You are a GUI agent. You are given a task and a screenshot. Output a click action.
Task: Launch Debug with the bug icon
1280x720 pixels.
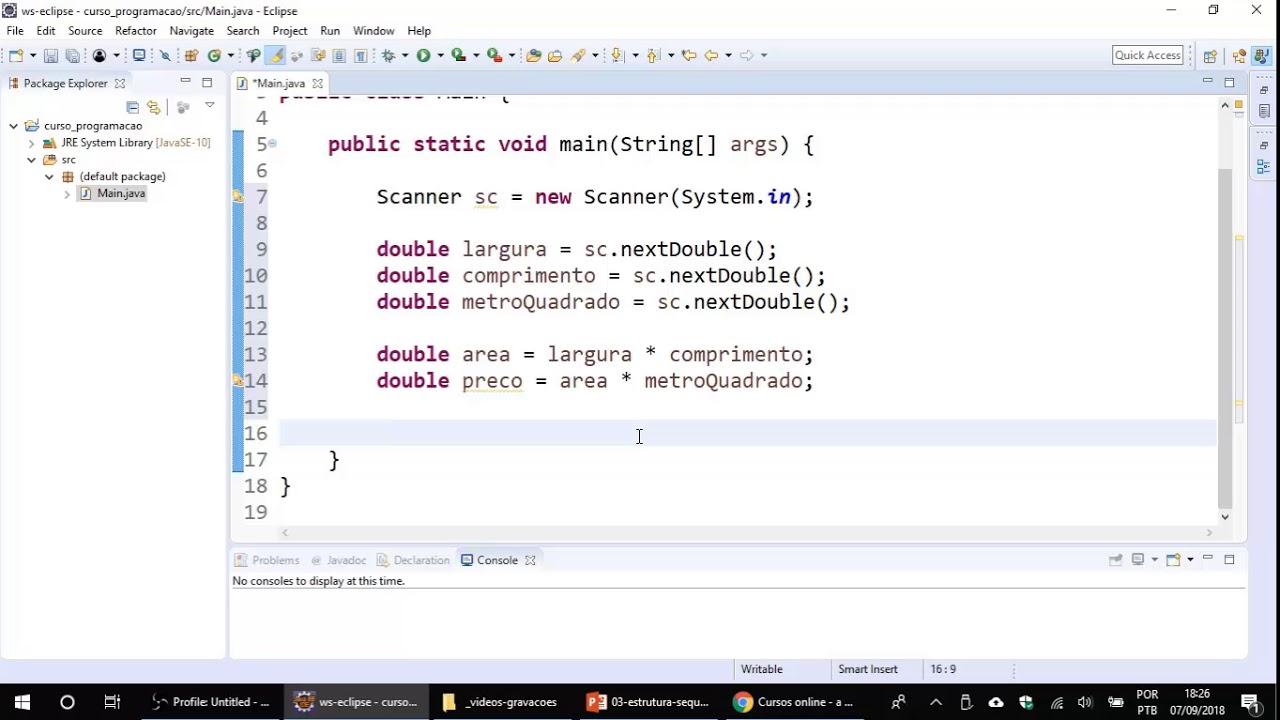pyautogui.click(x=388, y=55)
